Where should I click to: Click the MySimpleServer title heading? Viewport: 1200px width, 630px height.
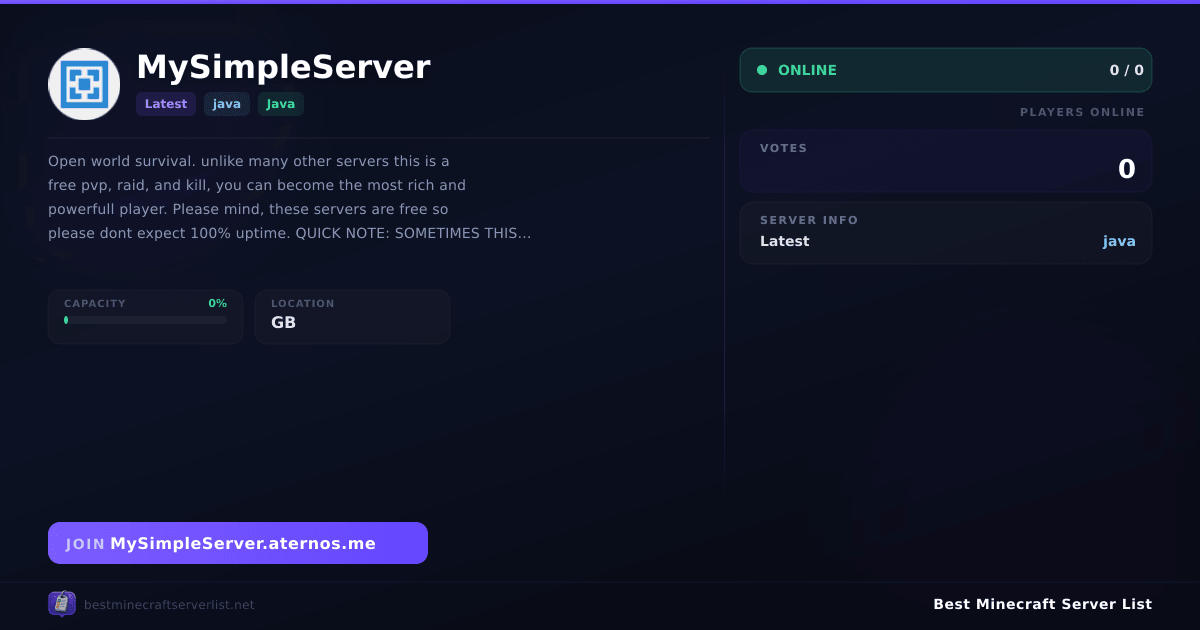pyautogui.click(x=283, y=67)
